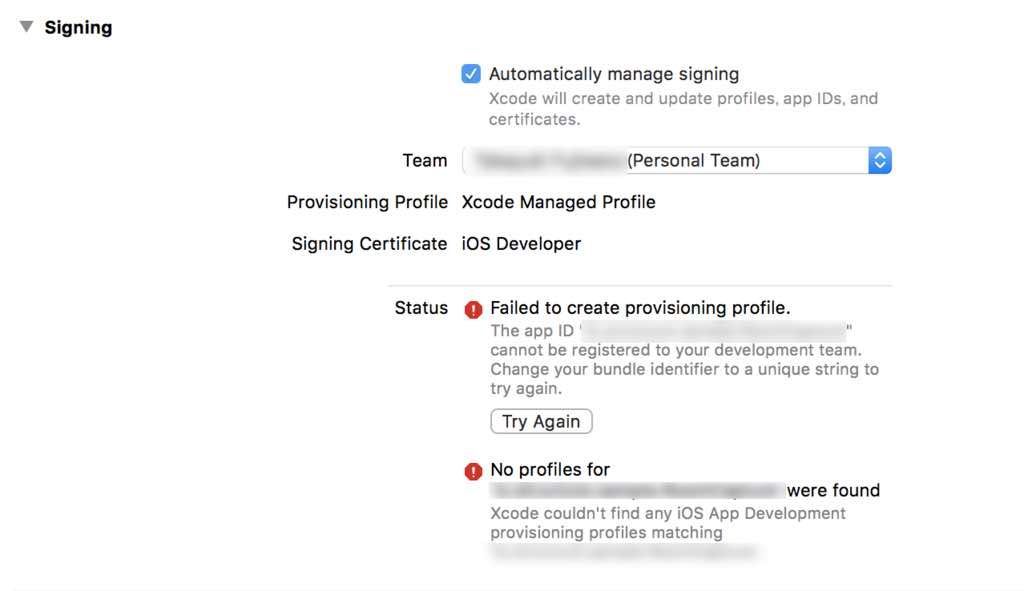This screenshot has width=1024, height=591.
Task: Click "Xcode couldn't find any iOS App Development" text
Action: pyautogui.click(x=667, y=513)
